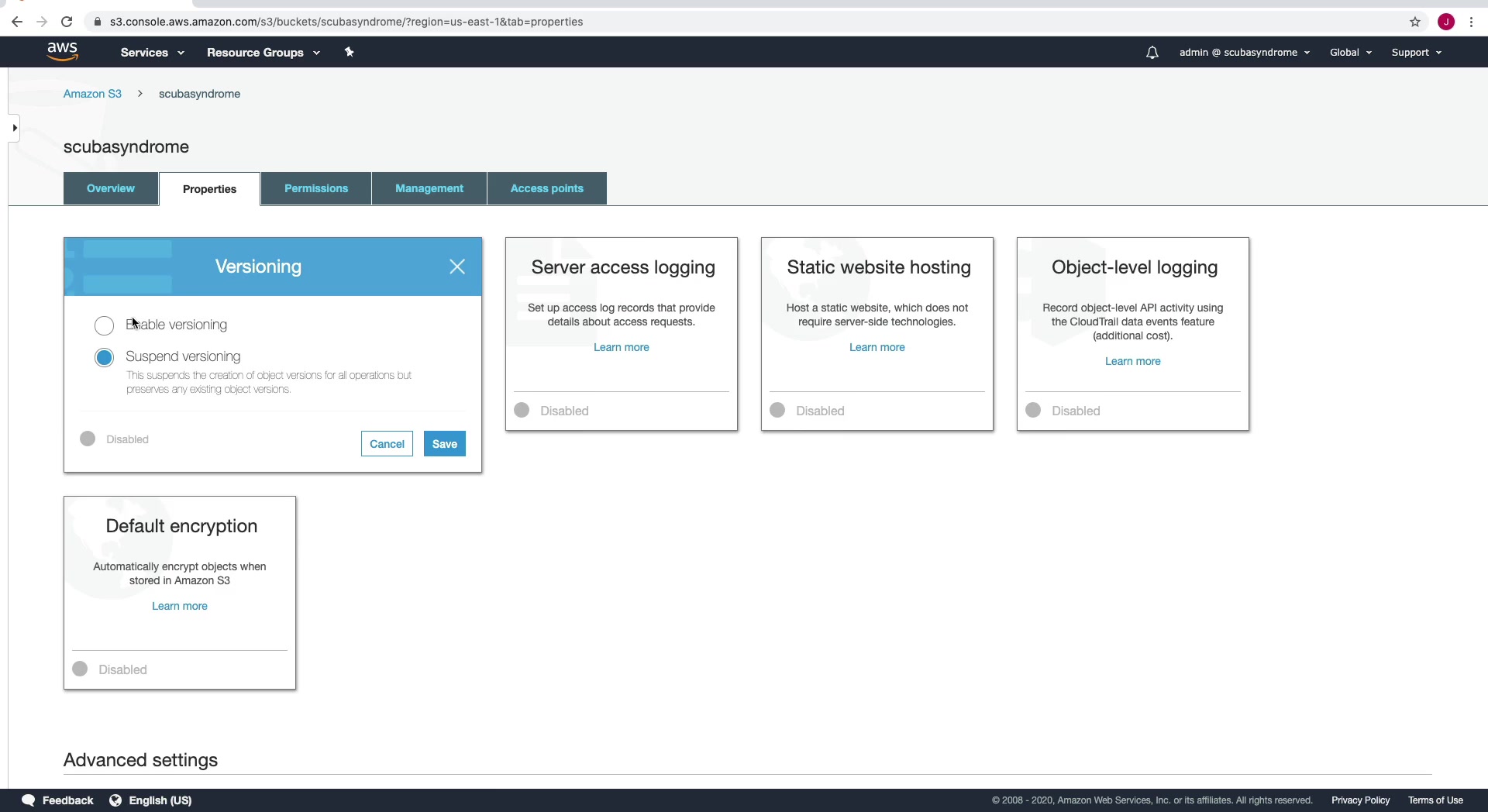Switch to the Permissions tab
Viewport: 1488px width, 812px height.
click(316, 188)
